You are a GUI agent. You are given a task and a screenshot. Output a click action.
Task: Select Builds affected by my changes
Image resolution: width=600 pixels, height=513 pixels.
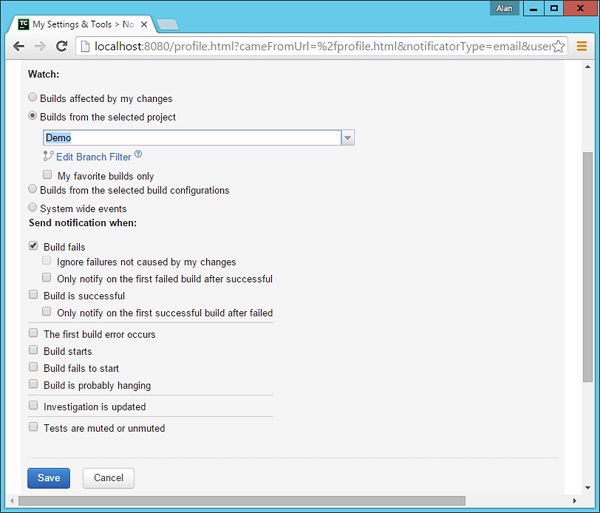[x=33, y=98]
